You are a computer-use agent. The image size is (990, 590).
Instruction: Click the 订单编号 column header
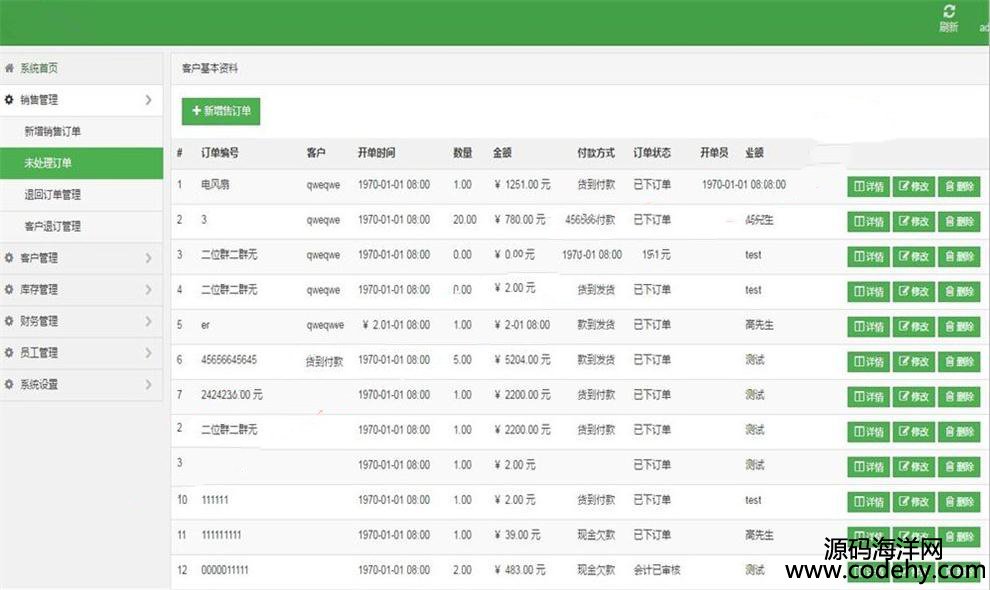click(220, 153)
